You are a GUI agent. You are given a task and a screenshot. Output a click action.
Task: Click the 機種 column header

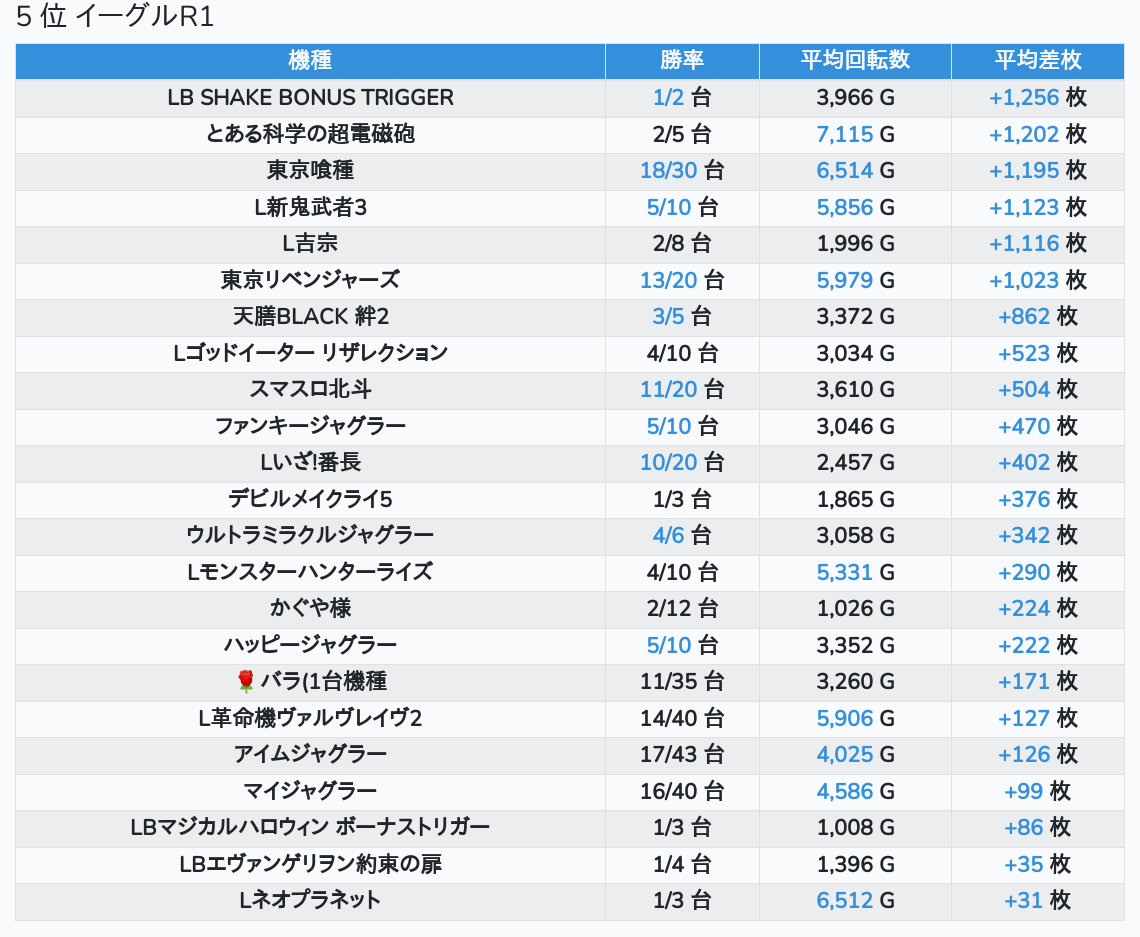(310, 60)
